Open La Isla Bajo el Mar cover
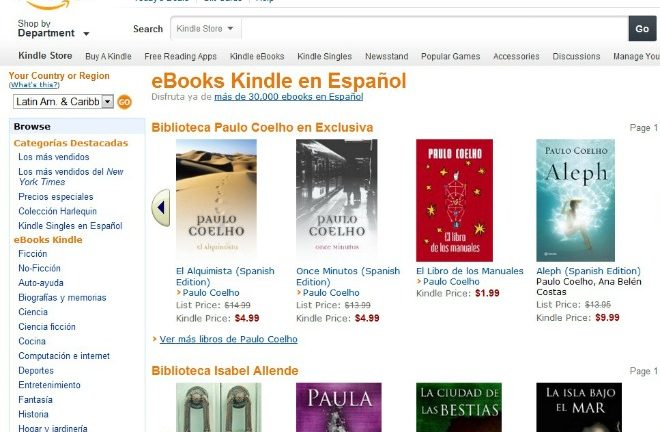660x432 pixels. [579, 407]
